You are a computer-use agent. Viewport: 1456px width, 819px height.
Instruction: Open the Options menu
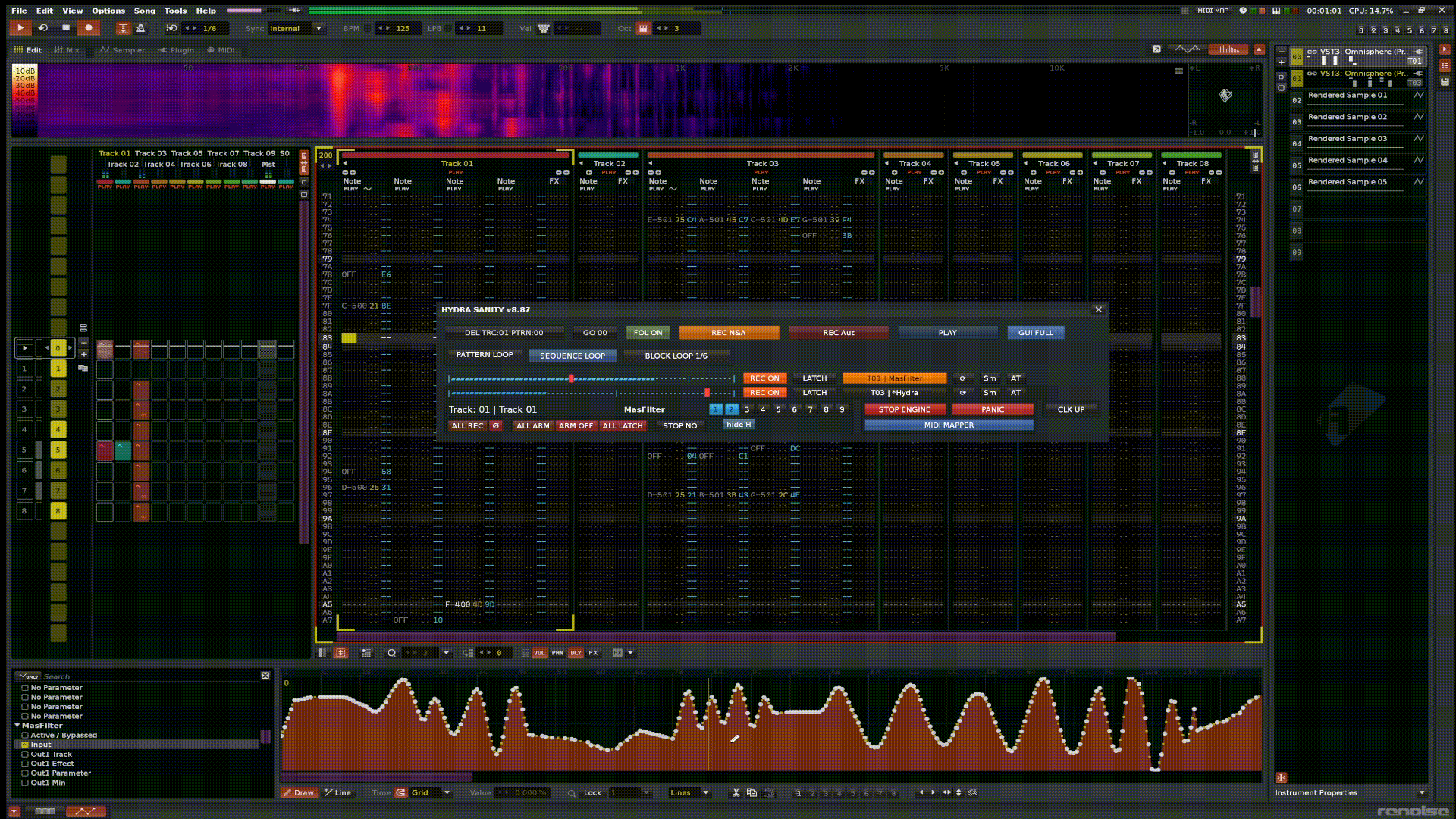(108, 11)
